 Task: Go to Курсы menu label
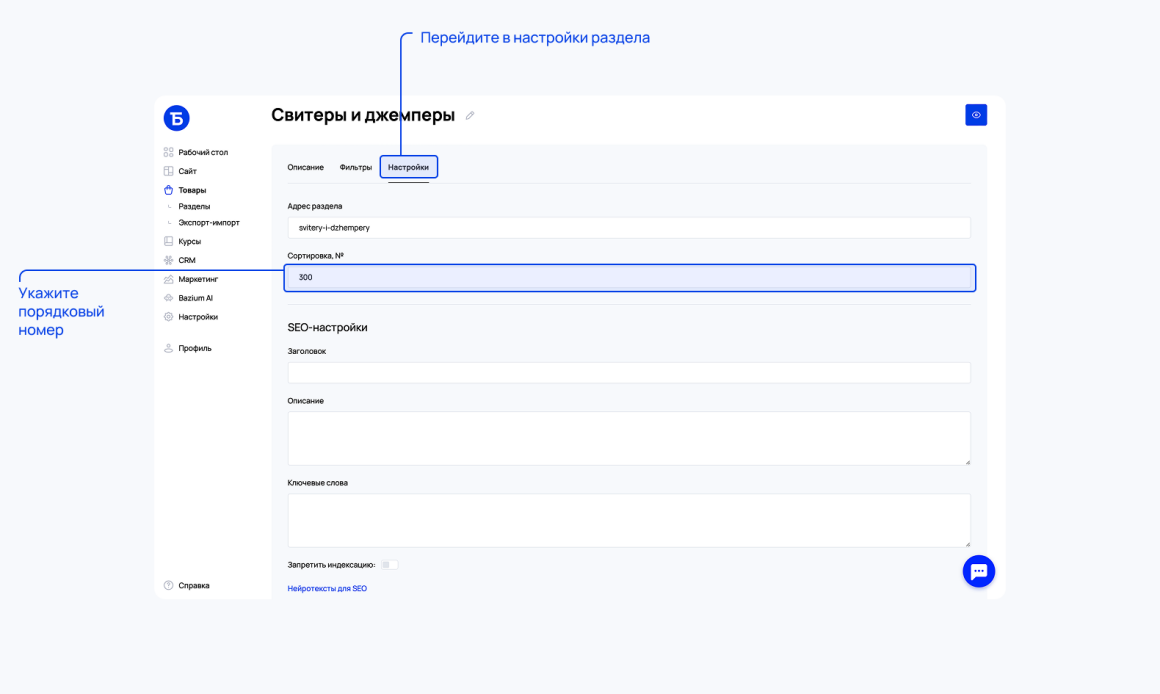[x=189, y=241]
